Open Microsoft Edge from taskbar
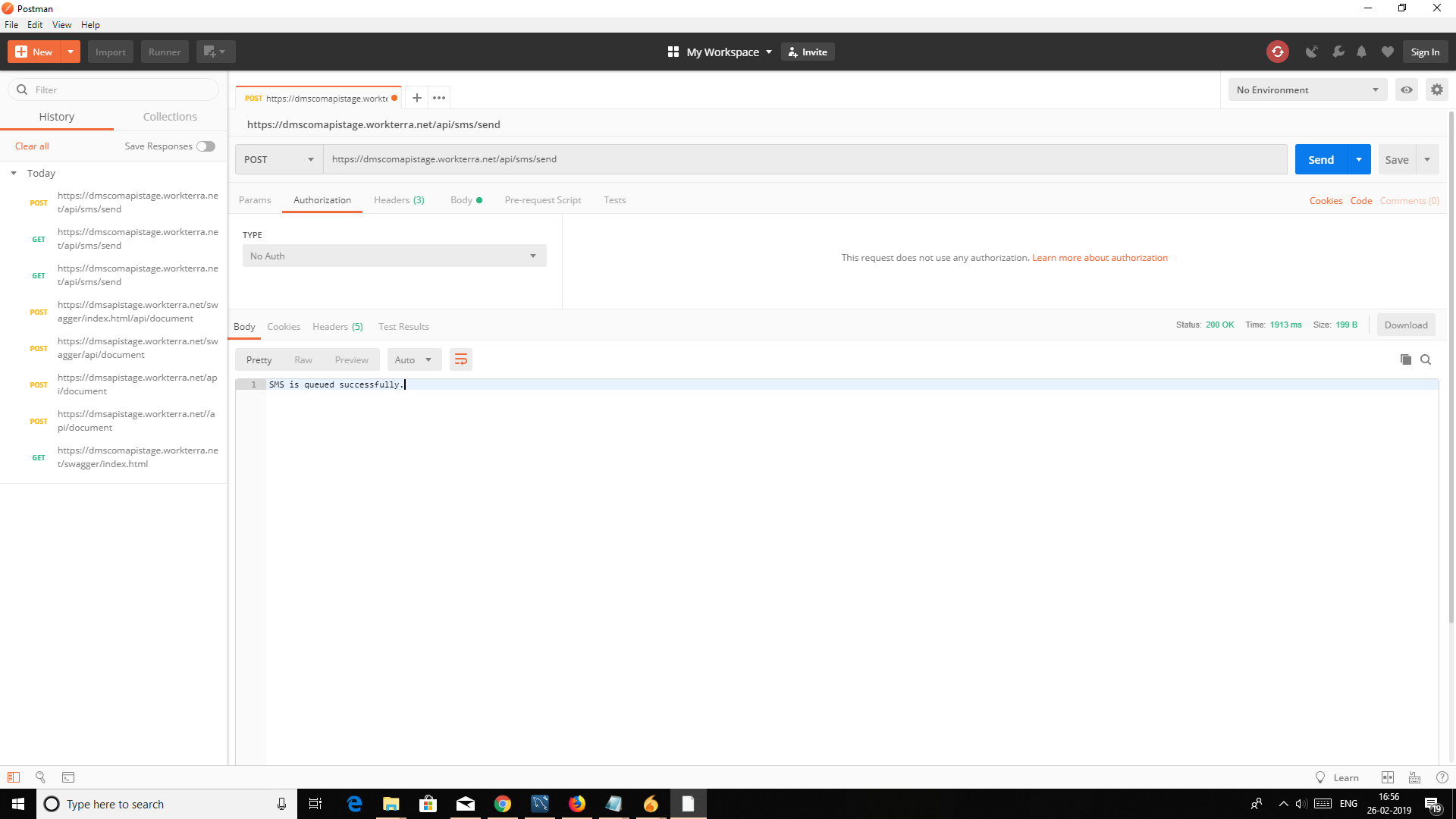 pyautogui.click(x=354, y=804)
